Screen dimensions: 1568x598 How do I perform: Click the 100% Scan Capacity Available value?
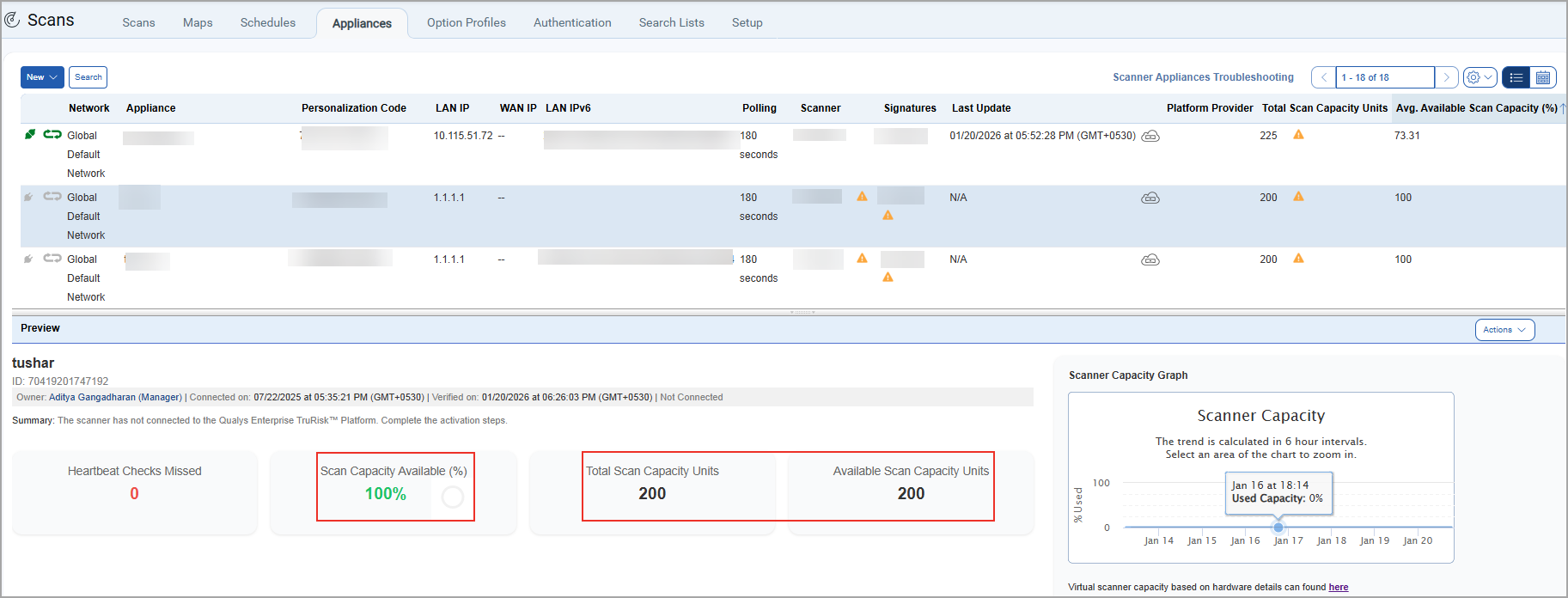385,494
